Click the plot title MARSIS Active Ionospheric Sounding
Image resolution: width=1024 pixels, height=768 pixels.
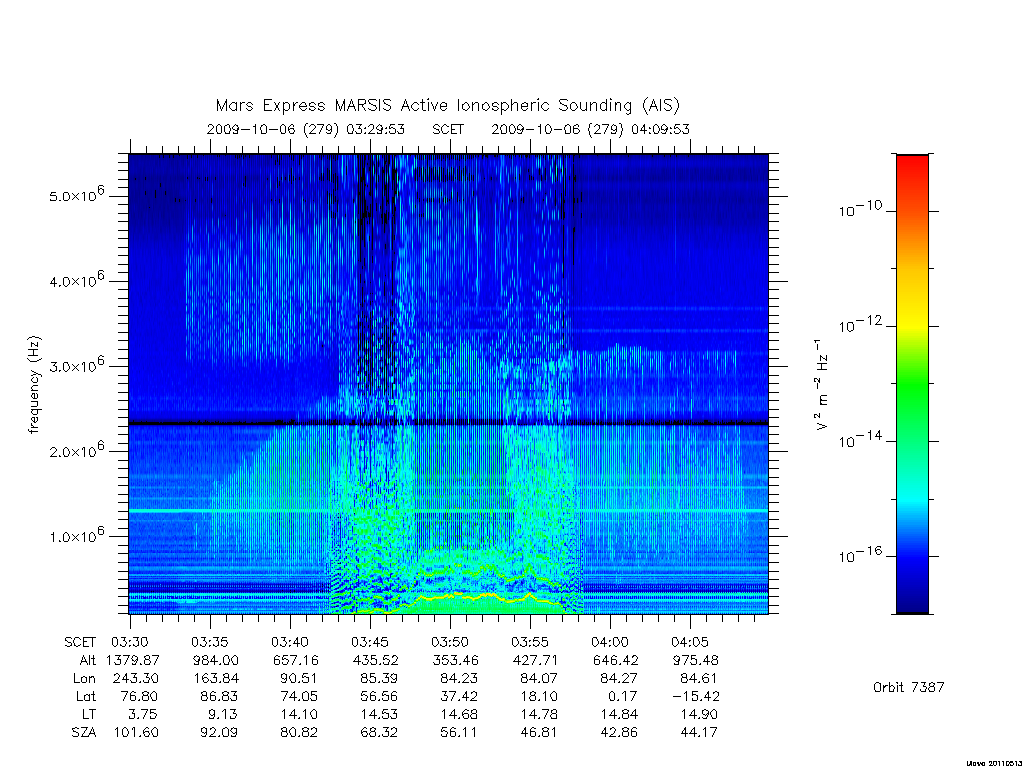(448, 105)
